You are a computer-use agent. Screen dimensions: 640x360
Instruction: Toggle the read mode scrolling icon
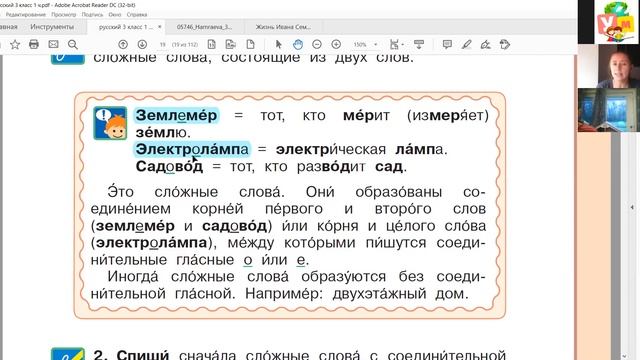(419, 44)
